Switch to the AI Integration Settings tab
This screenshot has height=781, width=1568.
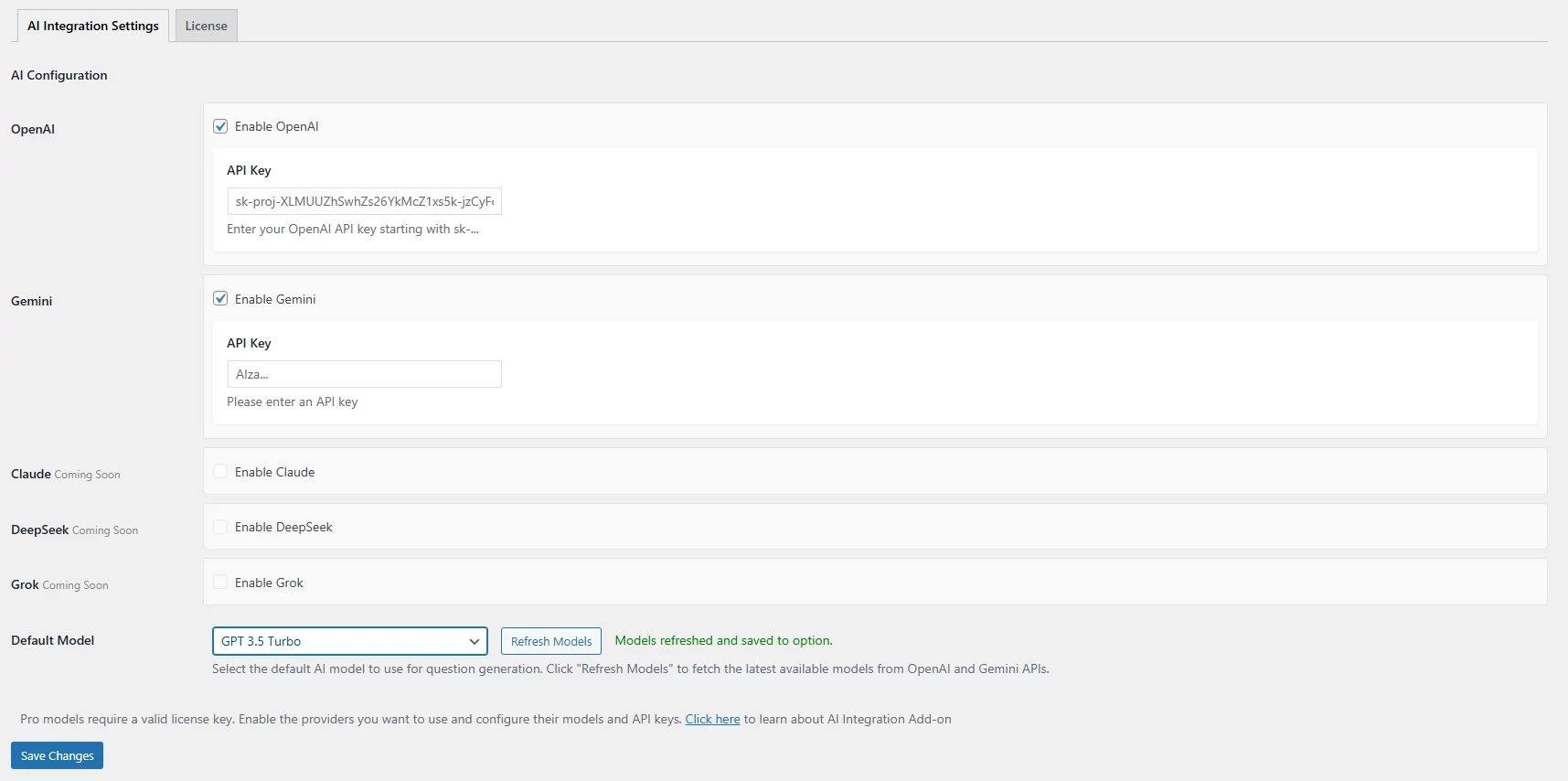pyautogui.click(x=93, y=26)
